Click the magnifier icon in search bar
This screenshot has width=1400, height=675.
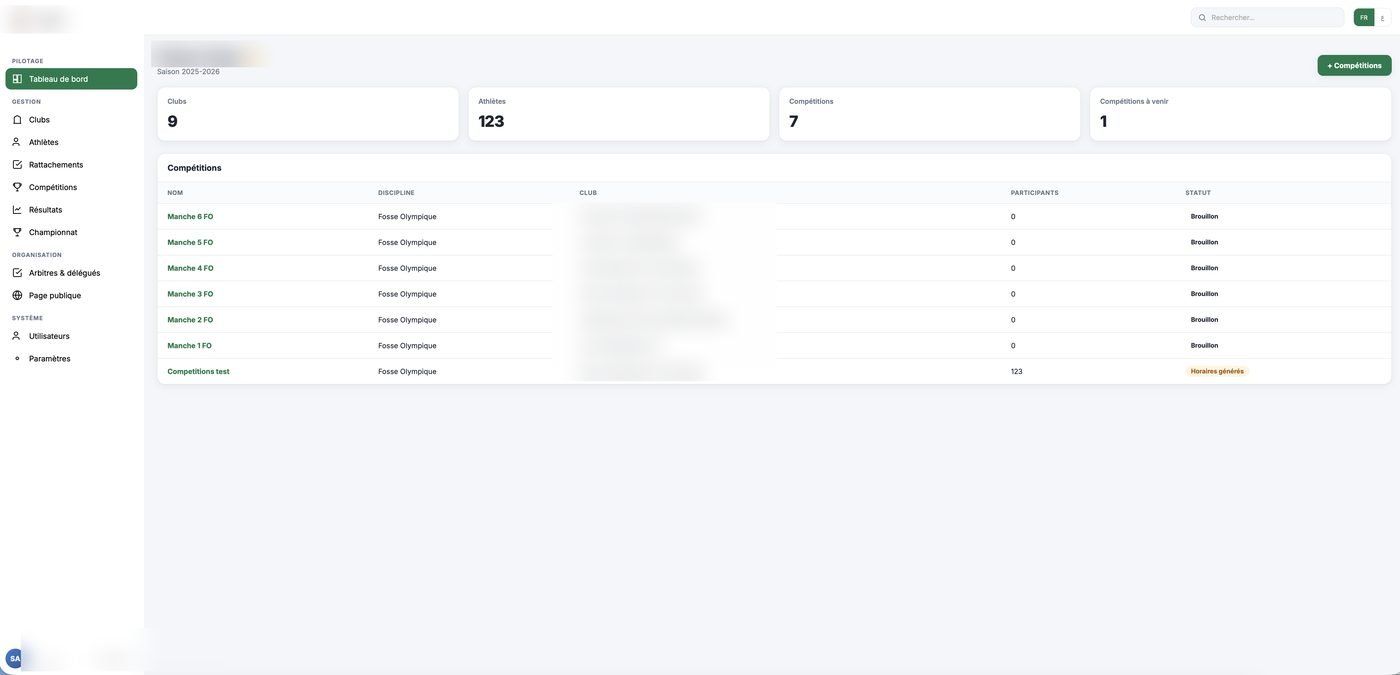1203,18
